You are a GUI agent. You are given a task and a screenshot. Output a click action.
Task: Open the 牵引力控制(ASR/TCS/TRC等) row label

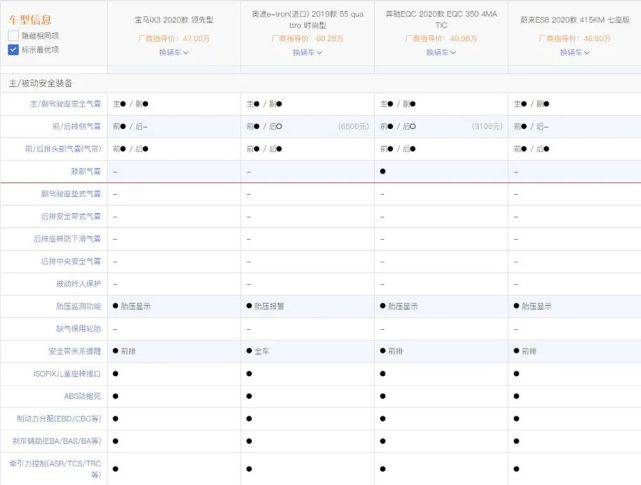55,469
